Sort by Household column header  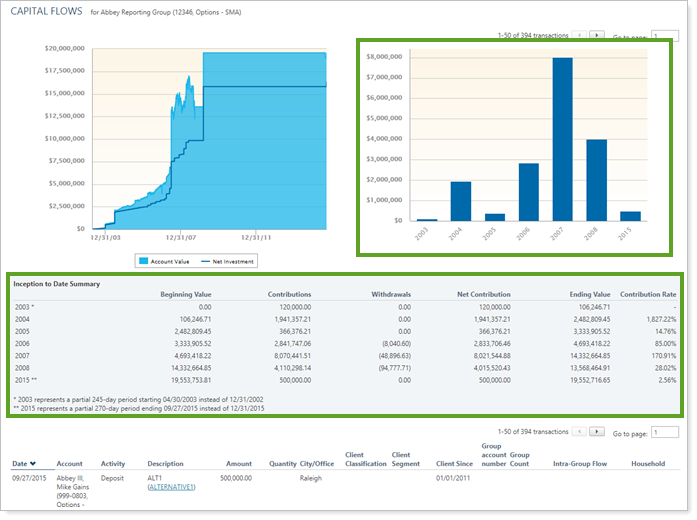[x=648, y=464]
